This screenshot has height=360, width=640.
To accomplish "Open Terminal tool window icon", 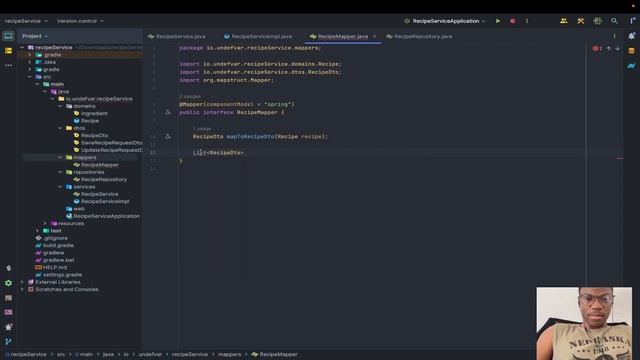I will tap(8, 312).
